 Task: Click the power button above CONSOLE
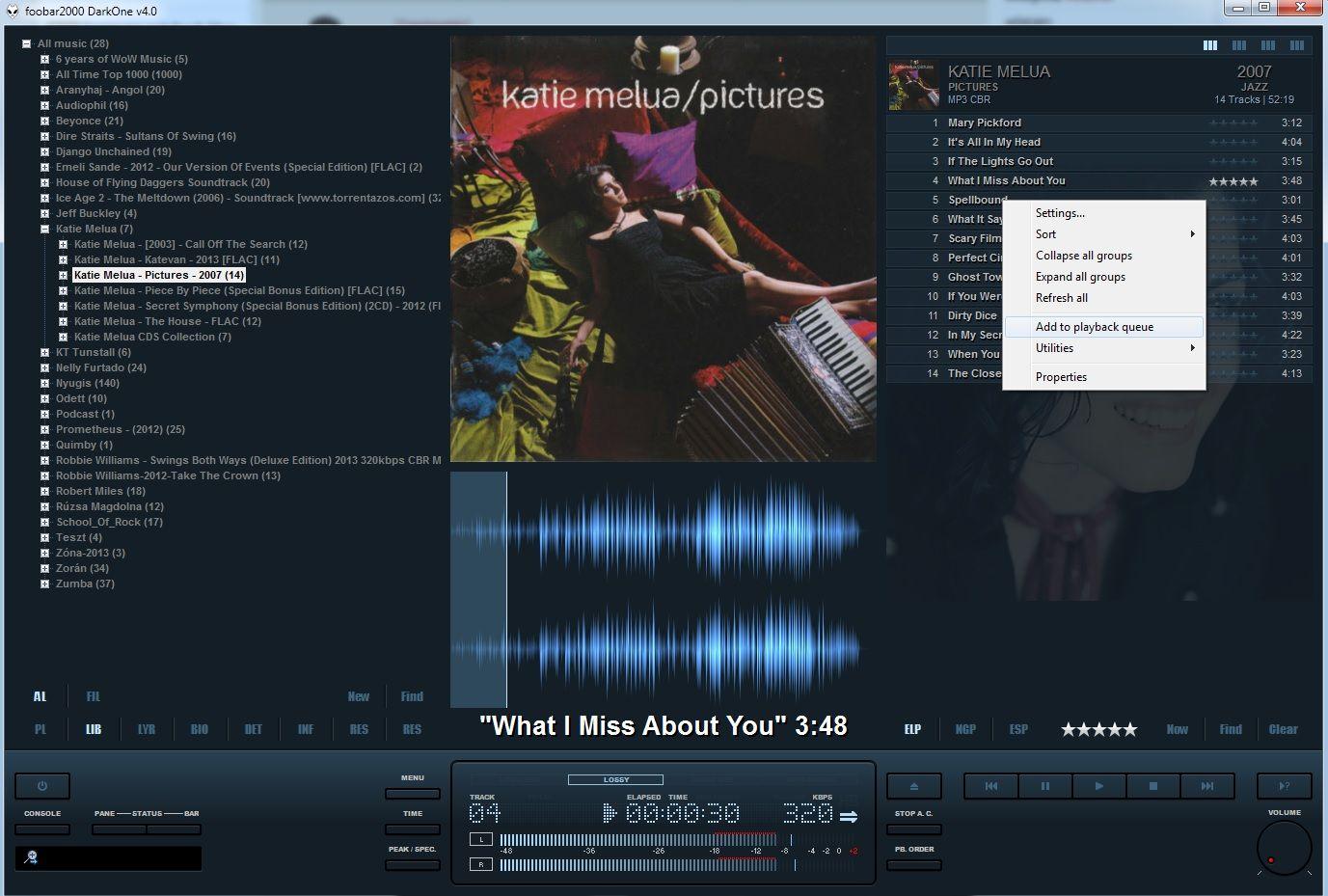pos(42,786)
